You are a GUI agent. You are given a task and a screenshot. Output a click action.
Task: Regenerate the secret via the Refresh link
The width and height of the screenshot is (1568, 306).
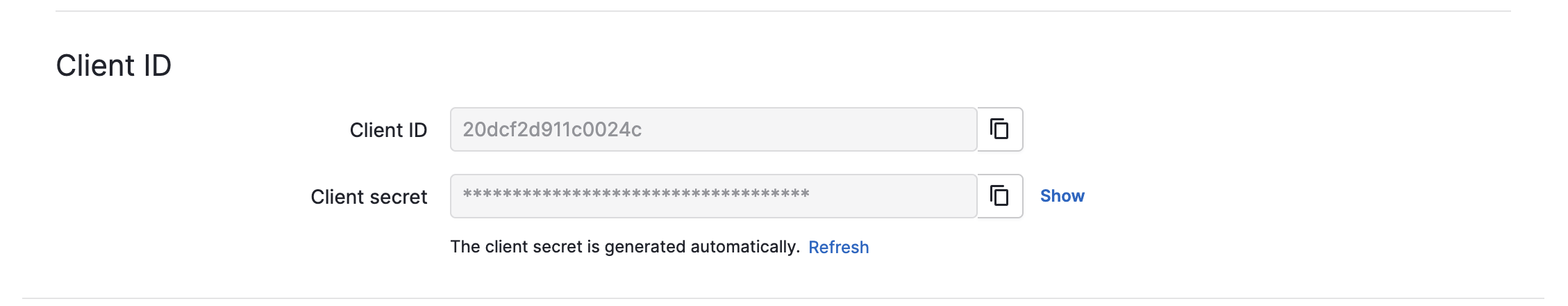point(838,247)
